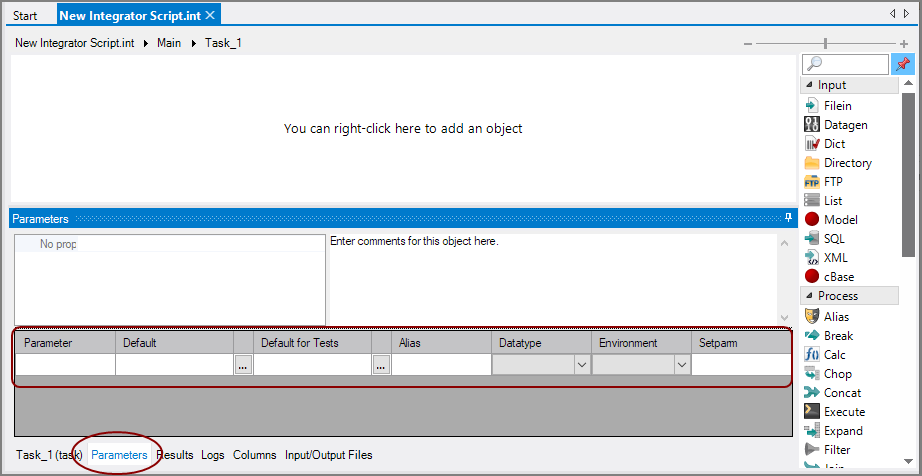Toggle the toolbox pin button
Viewport: 922px width, 476px height.
(903, 64)
